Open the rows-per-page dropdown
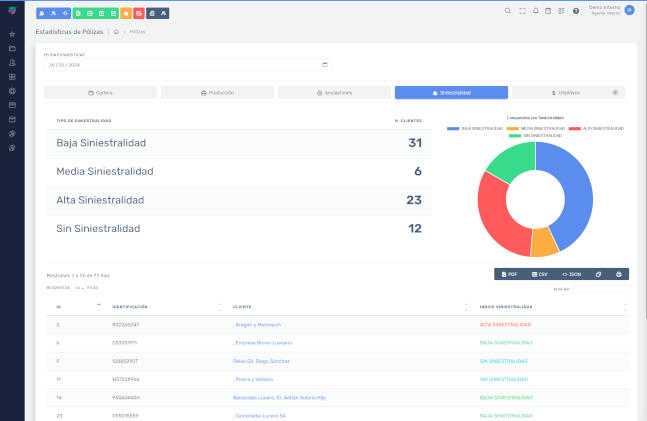Viewport: 647px width, 421px height. [x=78, y=287]
